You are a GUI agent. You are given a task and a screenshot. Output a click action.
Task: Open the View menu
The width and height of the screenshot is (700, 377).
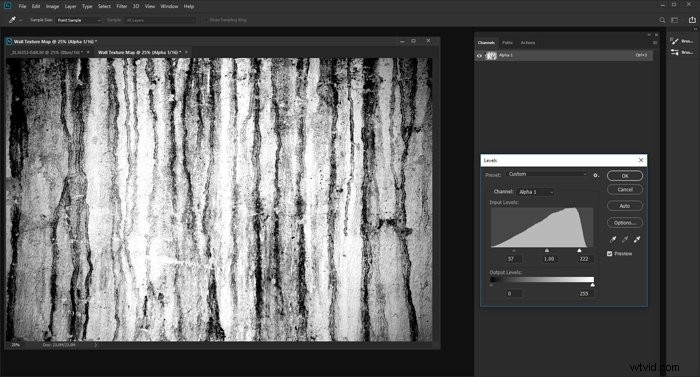[150, 6]
